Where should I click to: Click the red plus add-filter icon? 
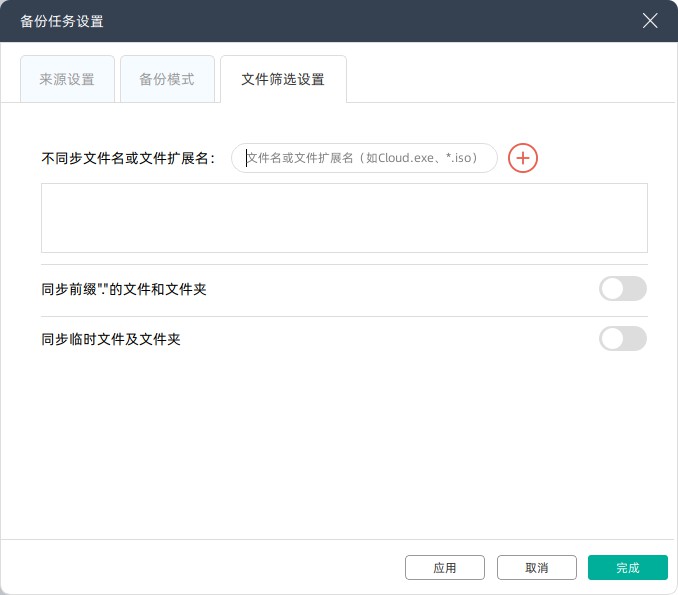(523, 158)
